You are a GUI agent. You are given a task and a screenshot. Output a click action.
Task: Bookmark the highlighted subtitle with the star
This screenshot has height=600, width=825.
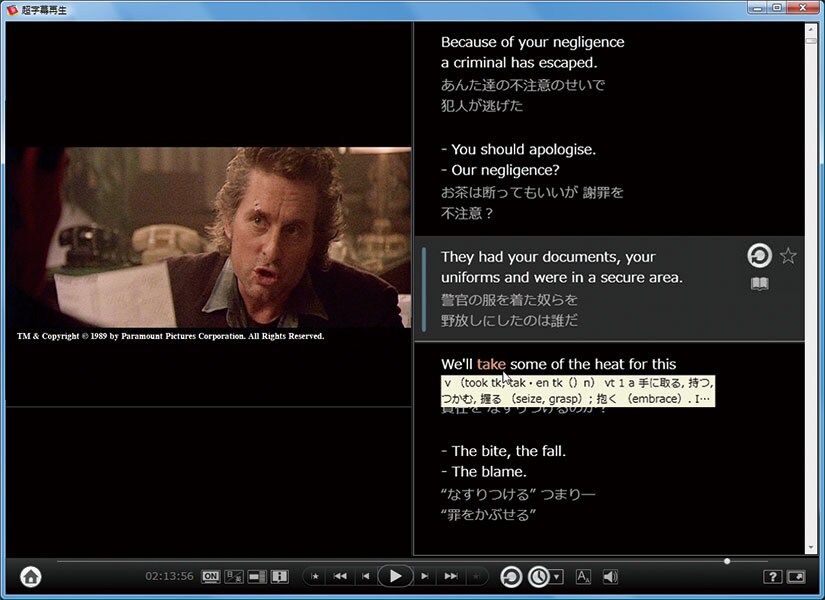788,256
